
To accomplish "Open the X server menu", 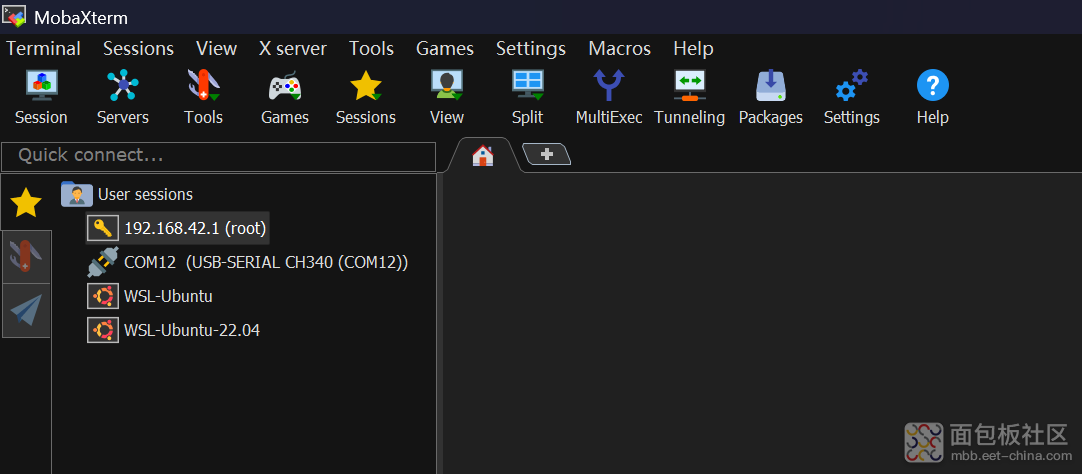I will tap(293, 49).
